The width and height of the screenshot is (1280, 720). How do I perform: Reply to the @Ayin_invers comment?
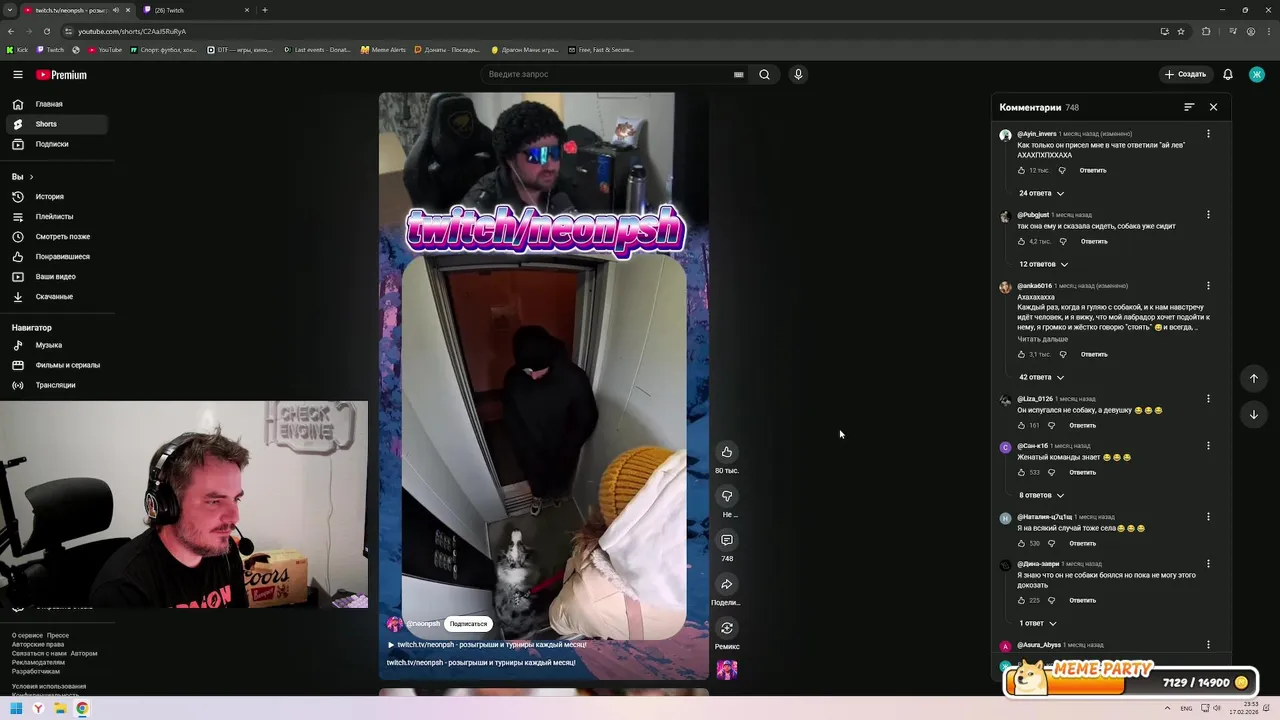click(x=1093, y=170)
